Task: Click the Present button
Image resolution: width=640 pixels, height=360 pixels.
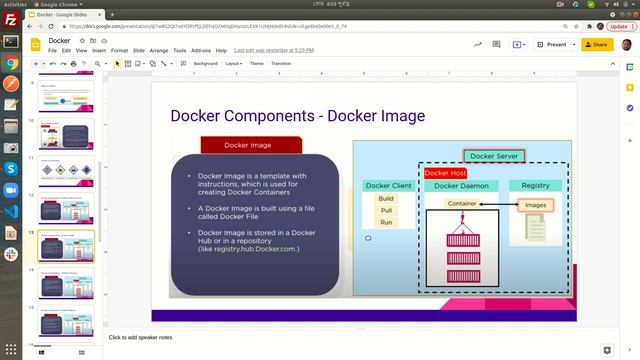Action: [551, 44]
